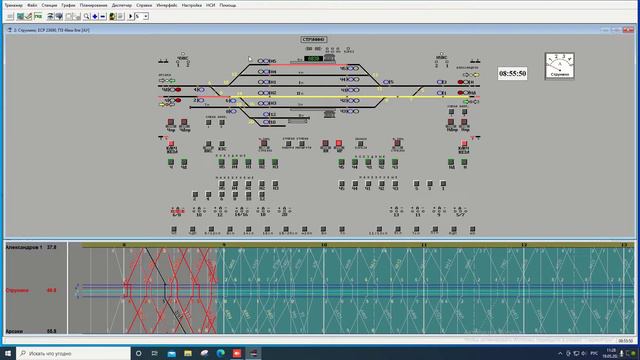Click signal Н2 on the track diagram
This screenshot has width=640, height=360.
click(267, 93)
